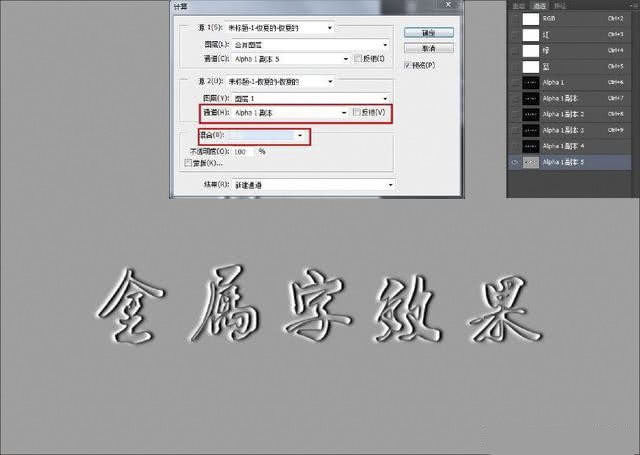Toggle visibility of the 蓝 Blue channel
640x455 pixels.
point(515,67)
